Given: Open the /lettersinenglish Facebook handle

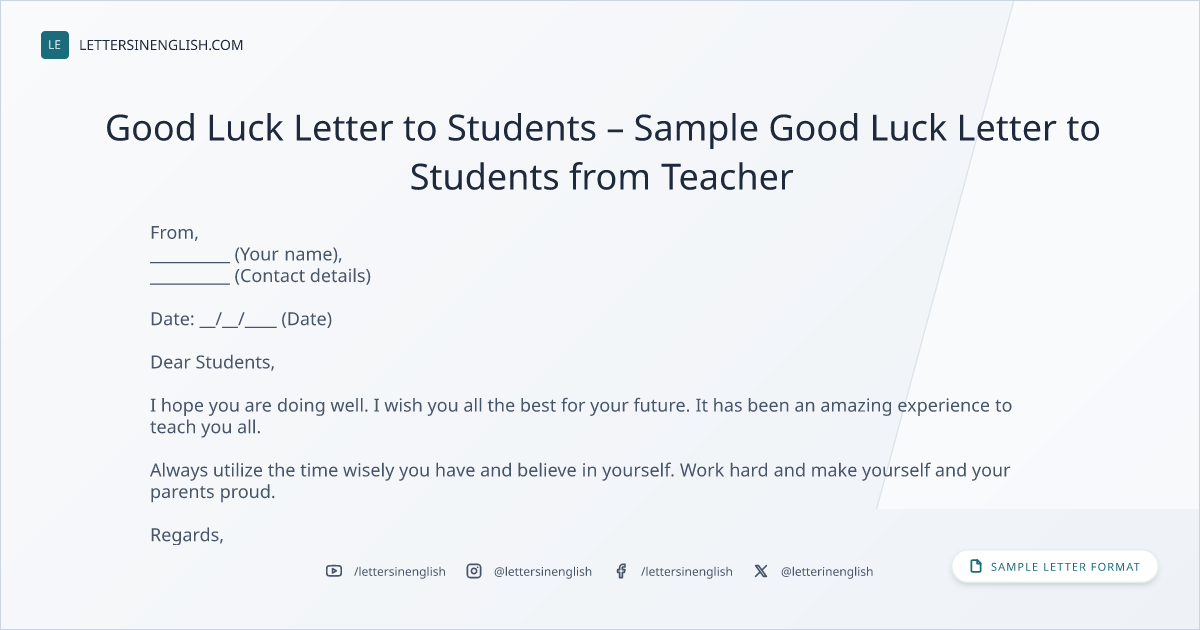Looking at the screenshot, I should click(x=687, y=571).
